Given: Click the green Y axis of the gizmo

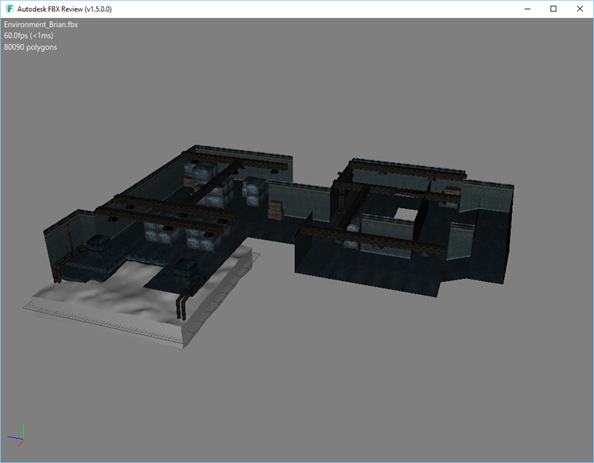Looking at the screenshot, I should click(x=23, y=431).
